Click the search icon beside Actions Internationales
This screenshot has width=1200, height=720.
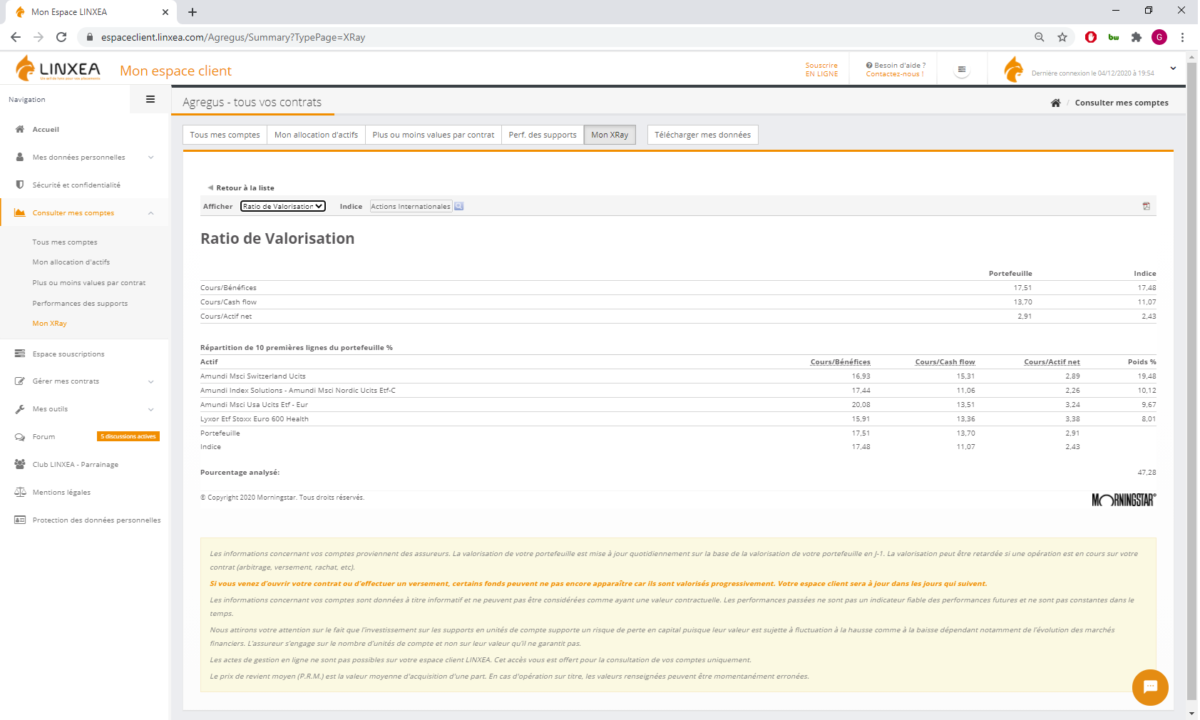[x=459, y=206]
